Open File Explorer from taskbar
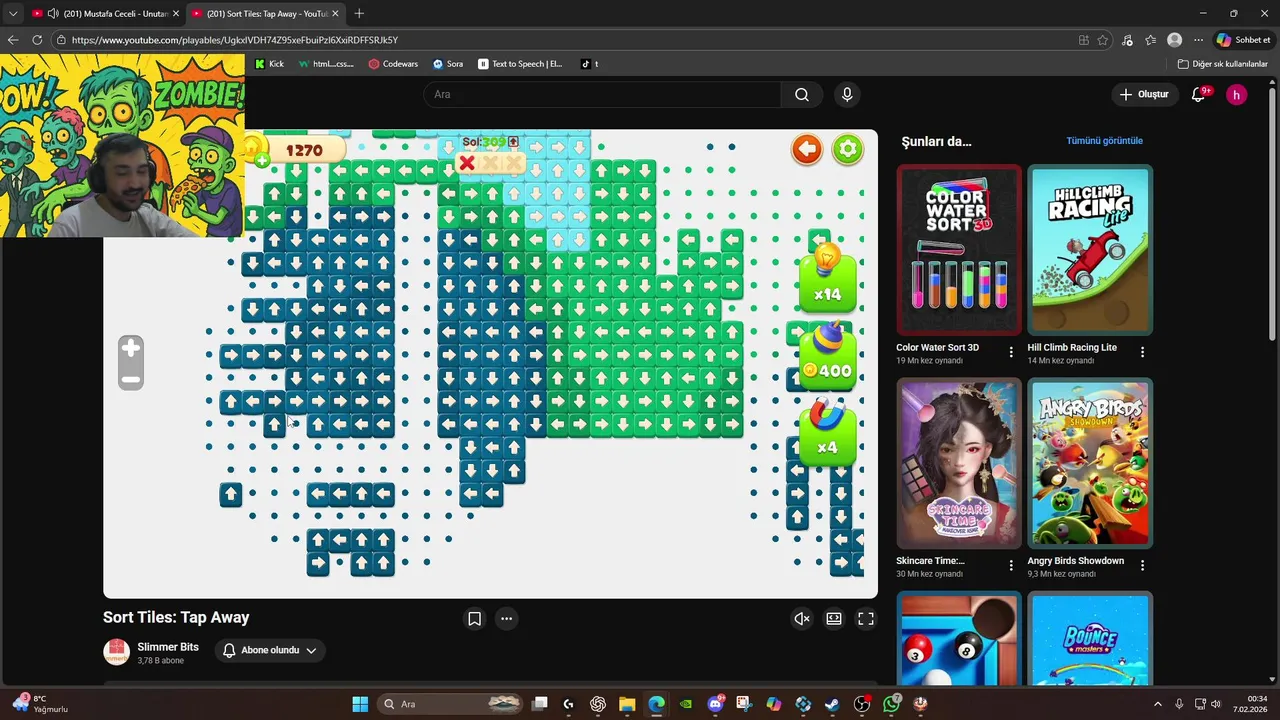1280x720 pixels. 627,704
